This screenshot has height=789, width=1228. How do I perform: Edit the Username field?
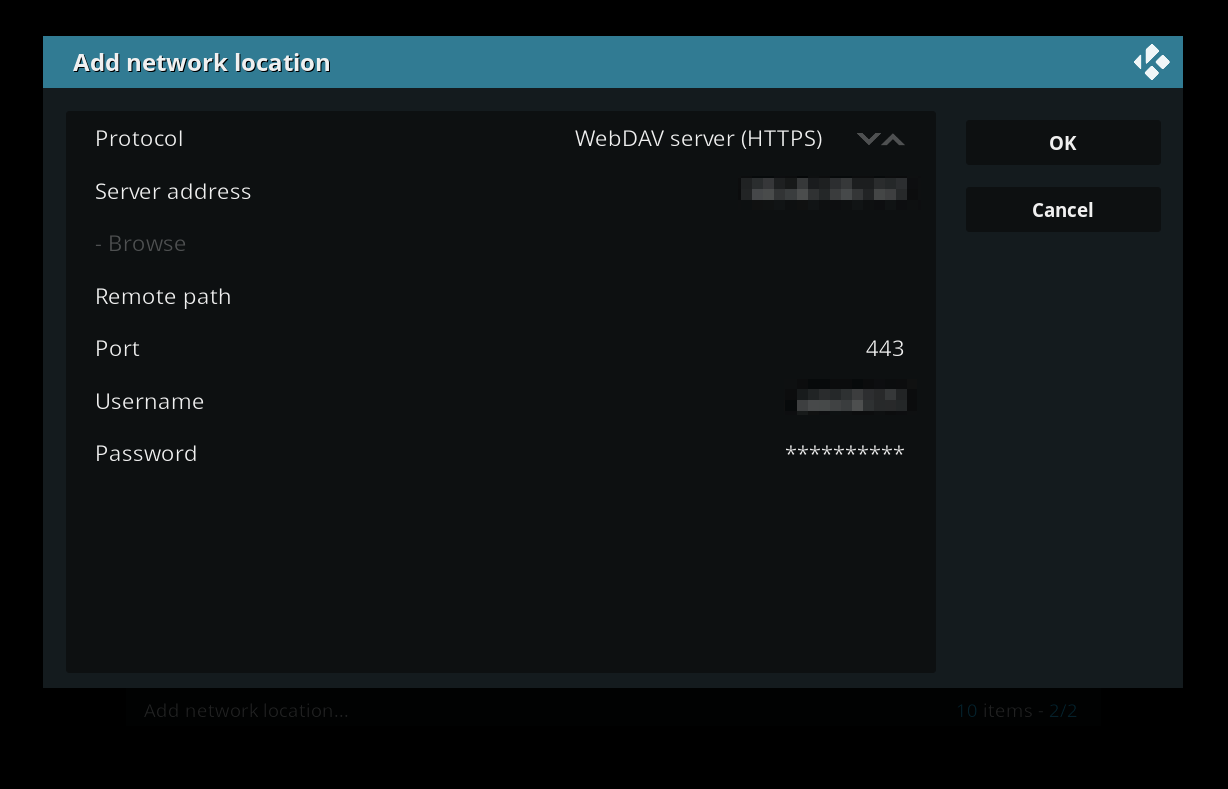(x=501, y=401)
